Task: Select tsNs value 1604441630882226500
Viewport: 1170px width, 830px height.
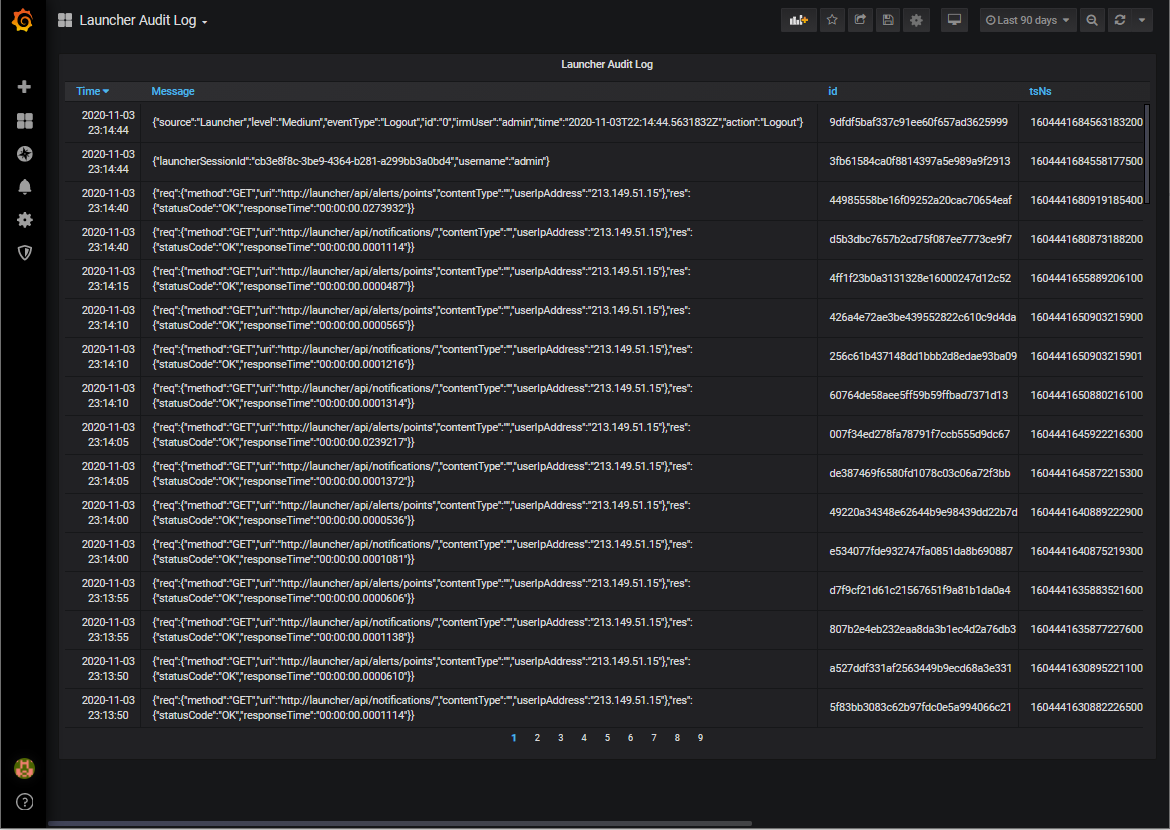Action: tap(1086, 707)
